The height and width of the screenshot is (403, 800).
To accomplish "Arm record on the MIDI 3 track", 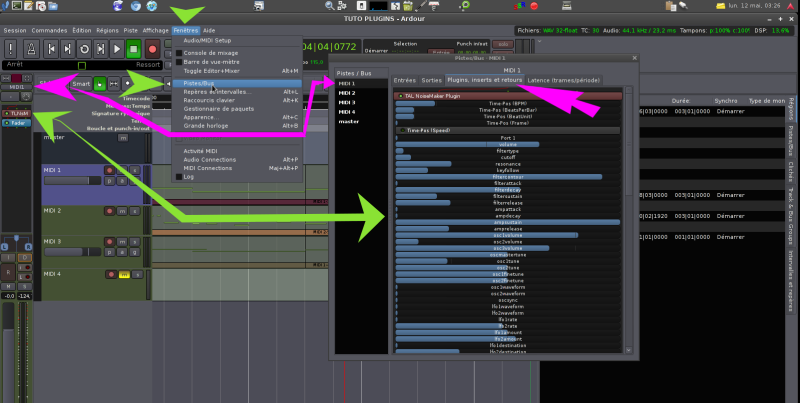I will (x=109, y=241).
